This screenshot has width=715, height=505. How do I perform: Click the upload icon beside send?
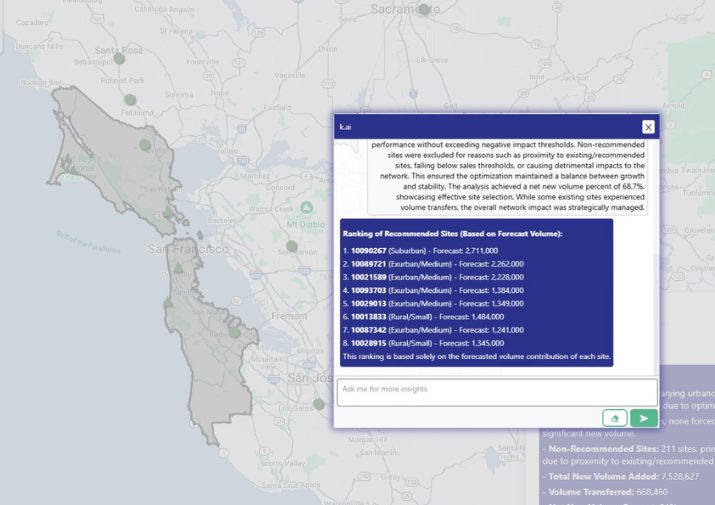tap(614, 418)
